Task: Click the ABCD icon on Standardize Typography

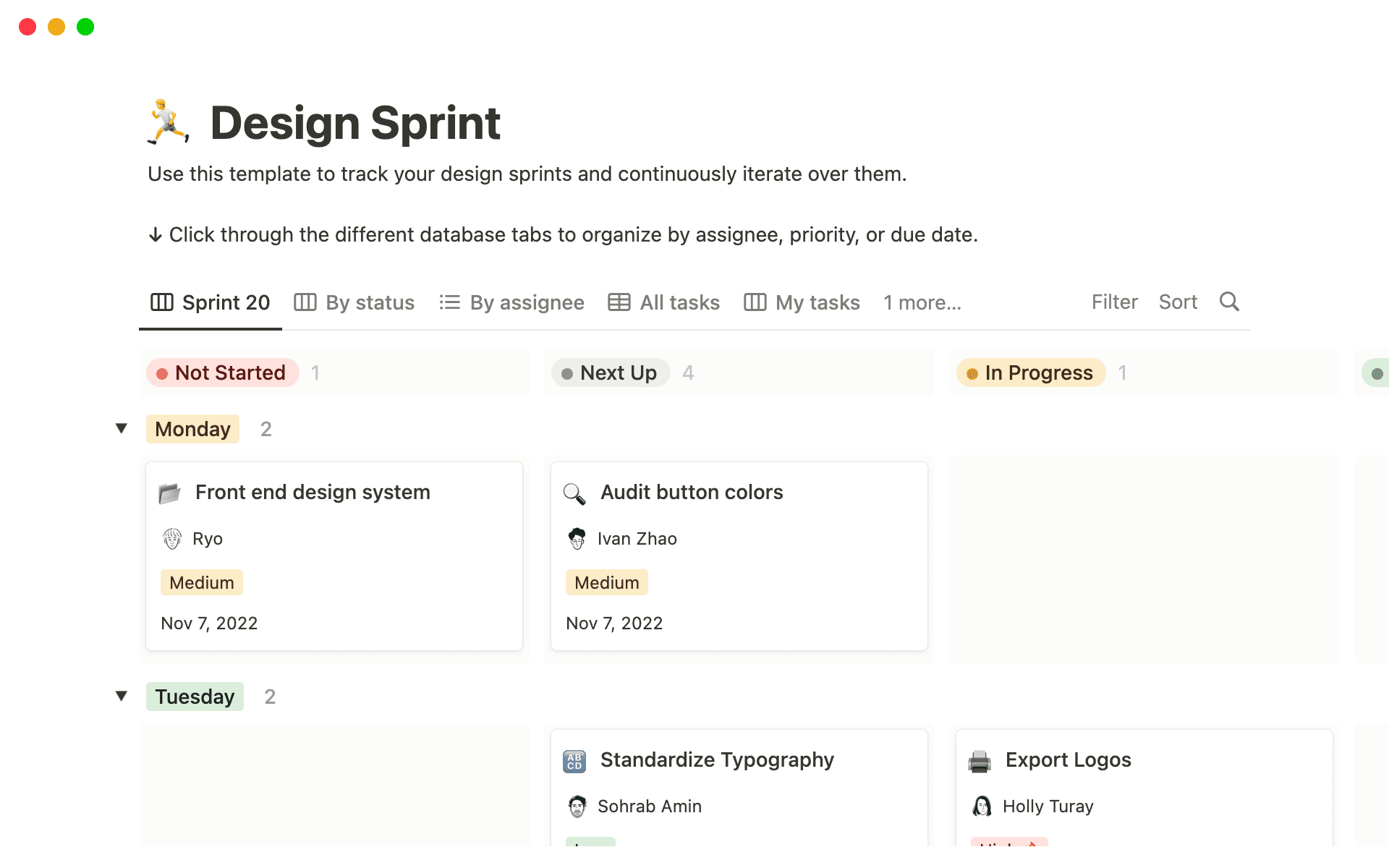Action: click(574, 760)
